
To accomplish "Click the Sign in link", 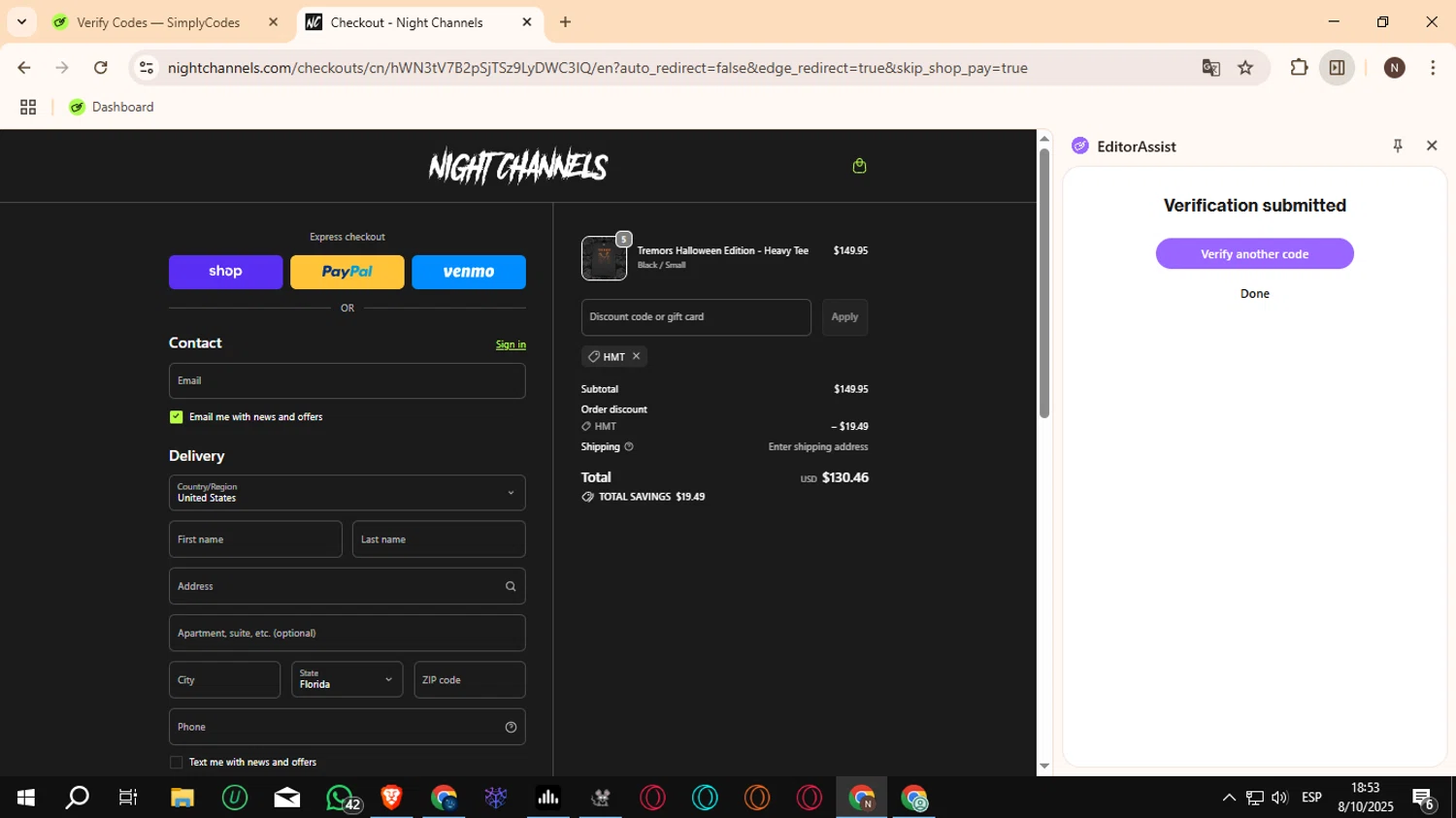I will (511, 344).
